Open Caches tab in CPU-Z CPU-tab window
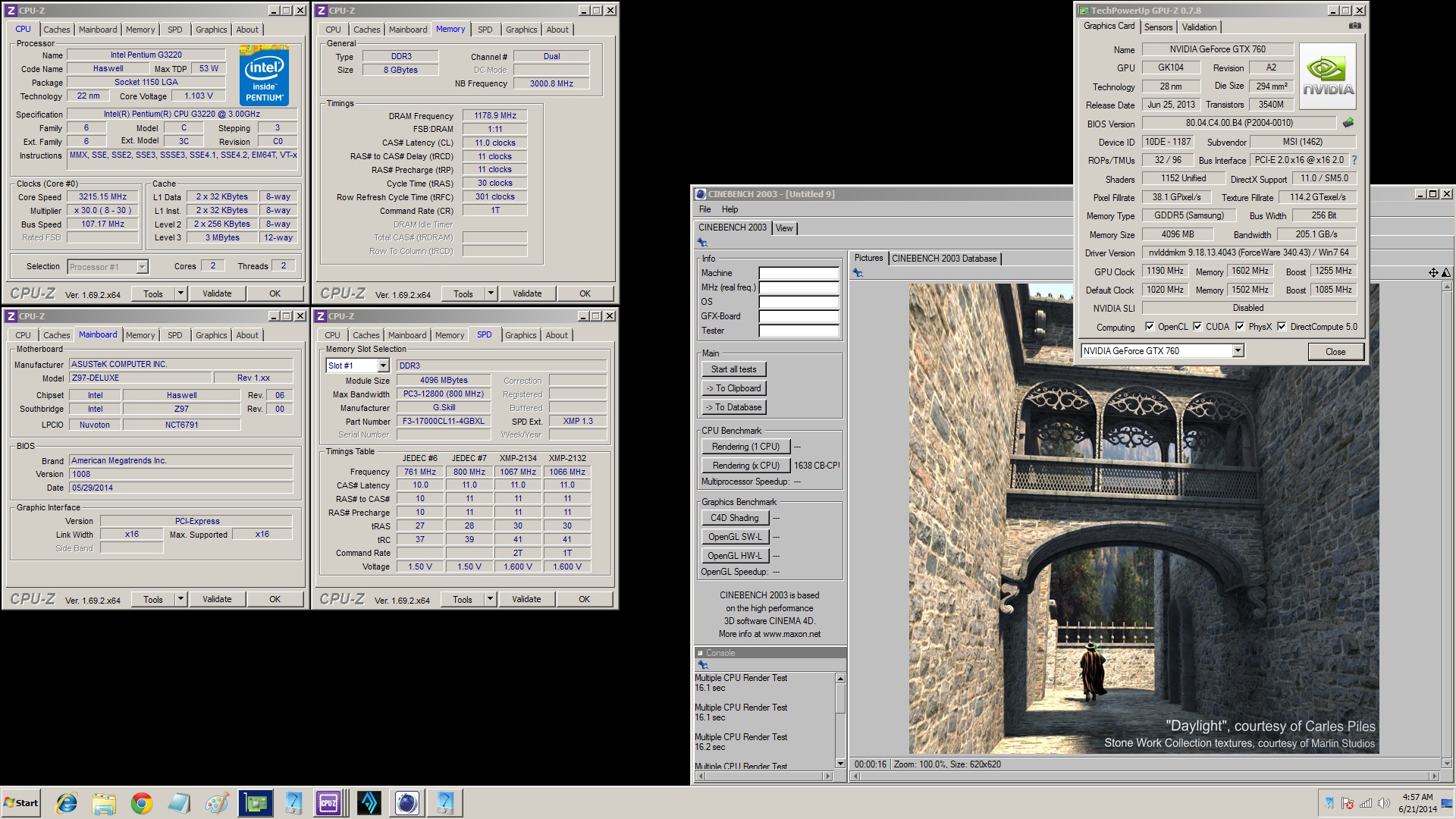The image size is (1456, 819). (x=57, y=30)
